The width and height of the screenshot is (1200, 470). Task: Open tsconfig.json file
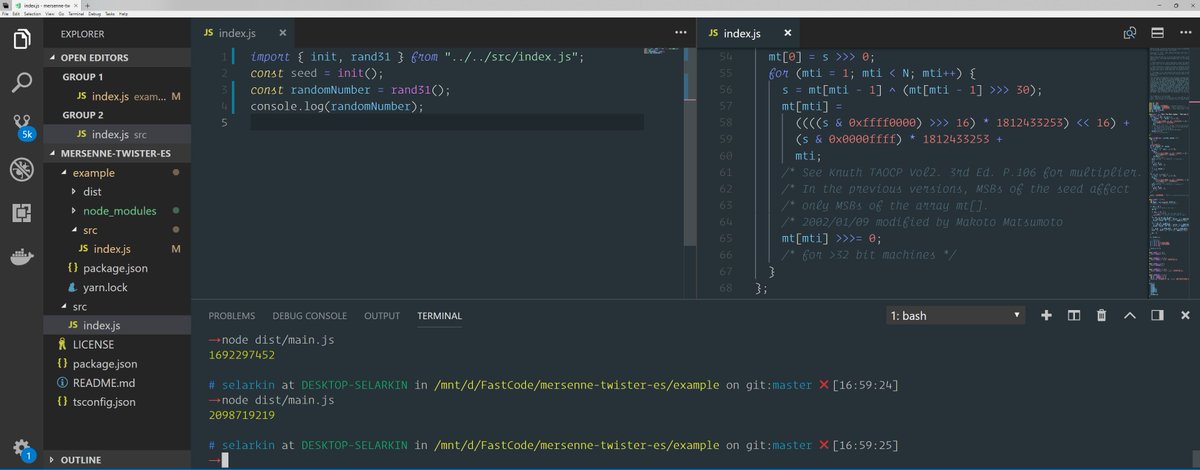coord(117,402)
